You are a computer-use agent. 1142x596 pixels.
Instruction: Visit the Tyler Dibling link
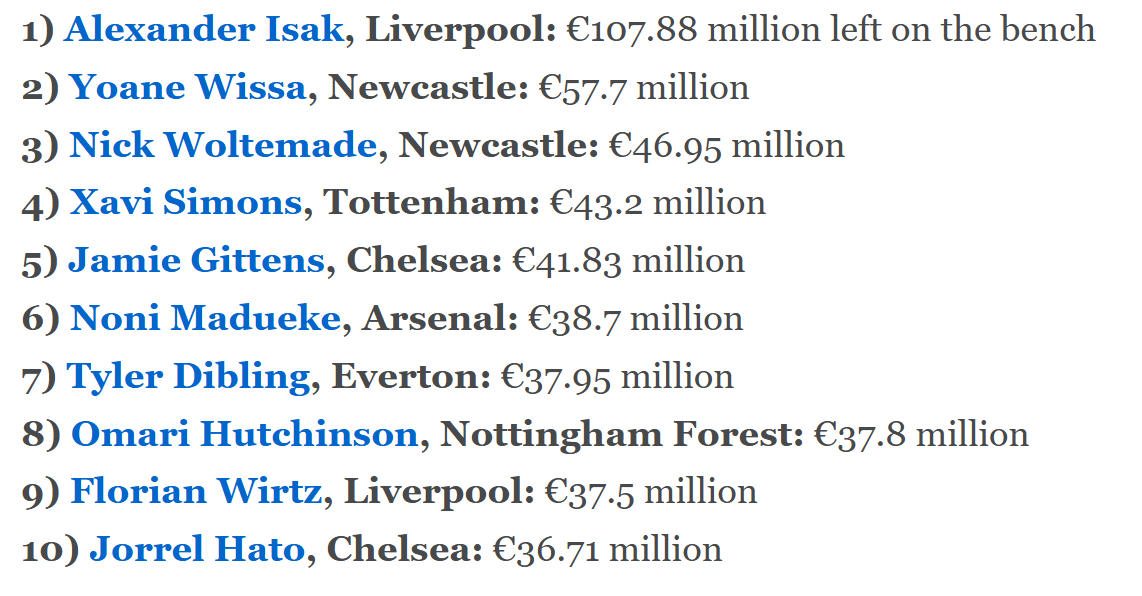coord(189,377)
